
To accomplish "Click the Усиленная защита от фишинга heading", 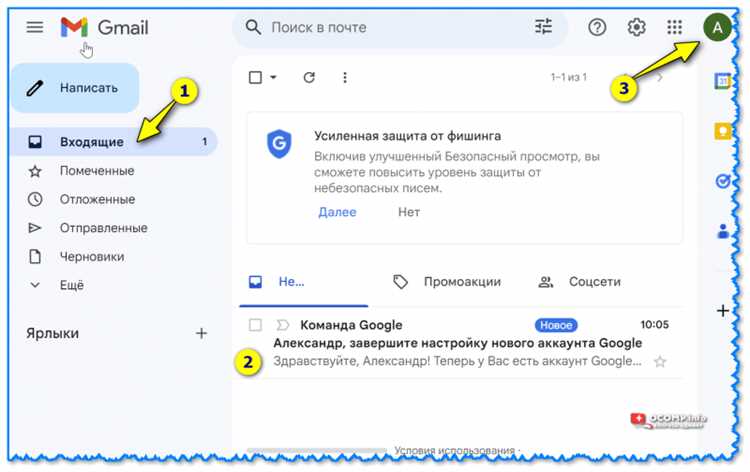I will (408, 136).
